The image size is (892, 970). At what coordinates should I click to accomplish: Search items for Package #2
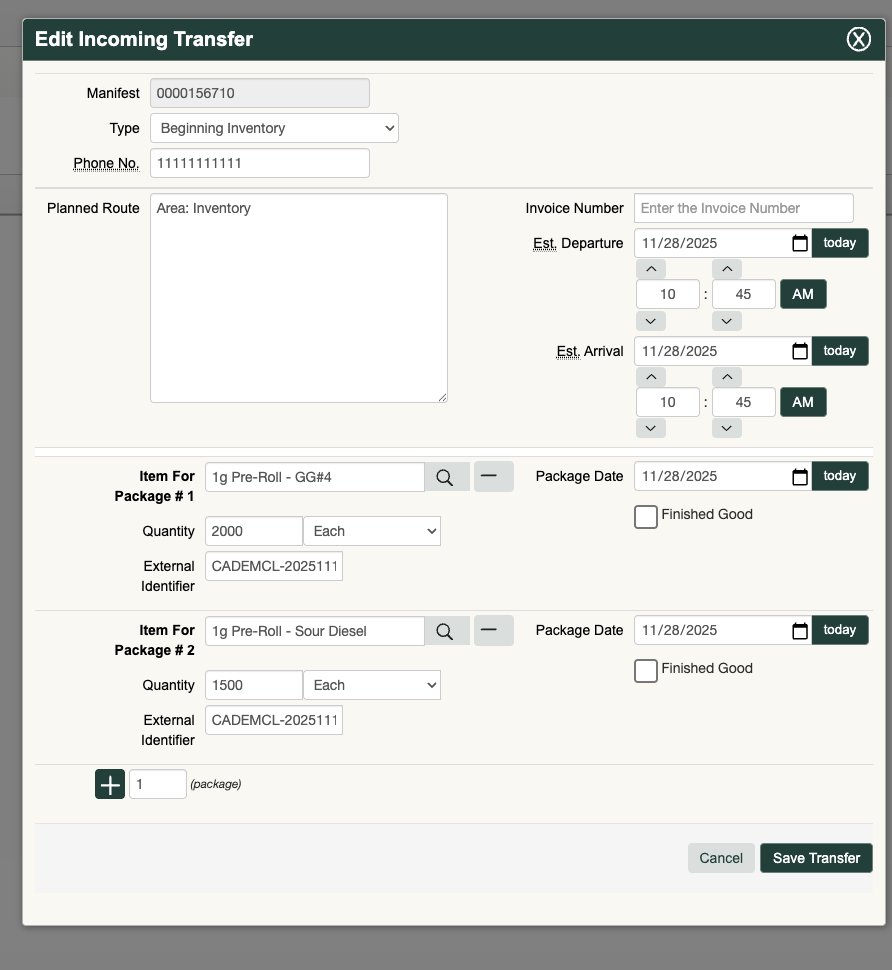446,631
